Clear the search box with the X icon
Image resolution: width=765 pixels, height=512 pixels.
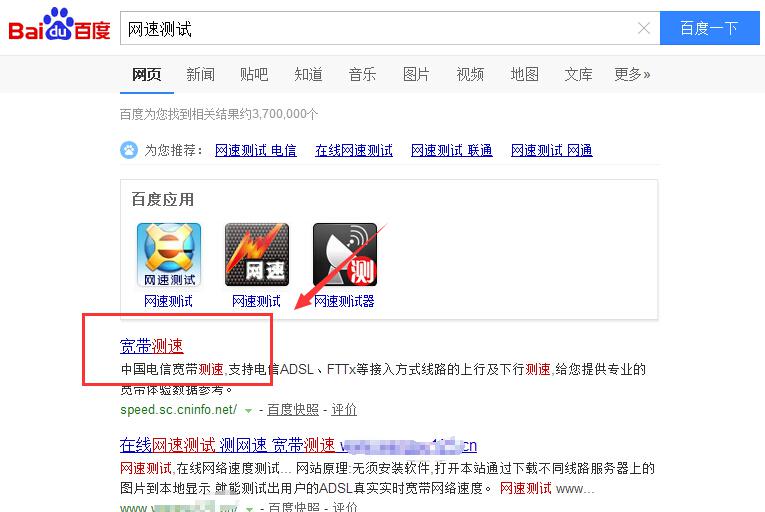(644, 28)
